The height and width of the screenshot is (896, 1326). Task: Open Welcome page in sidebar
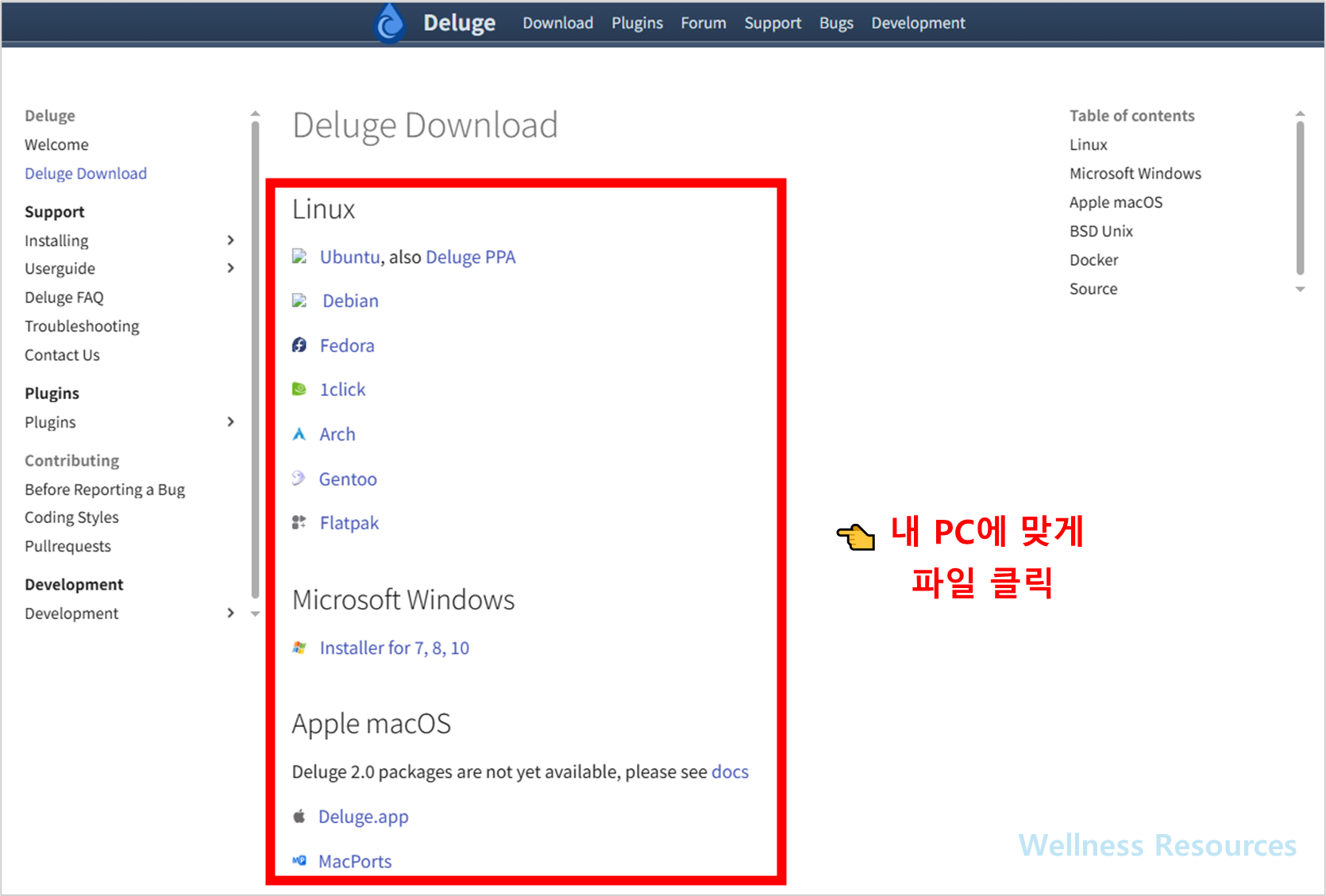point(56,144)
